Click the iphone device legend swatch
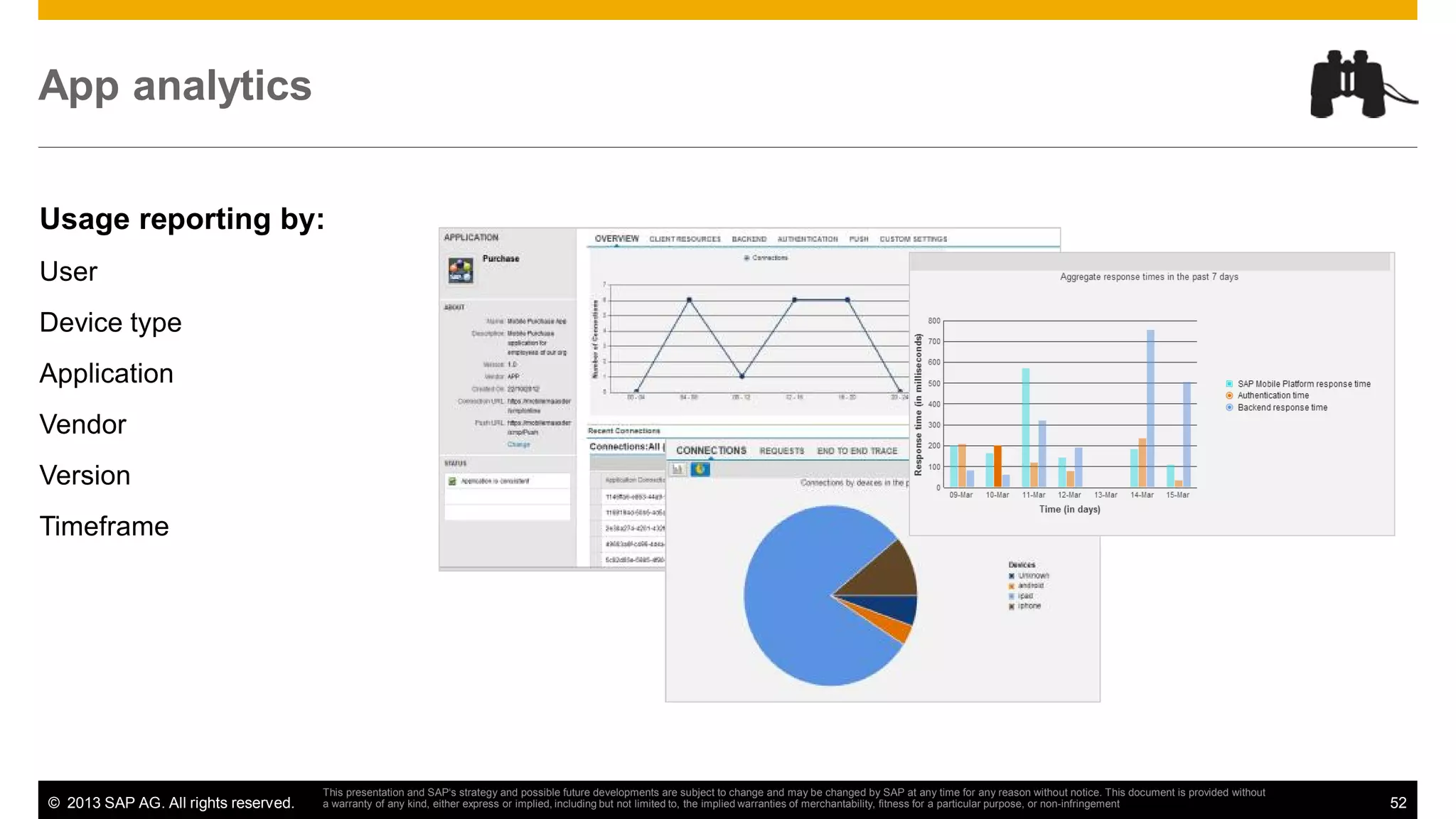Image resolution: width=1456 pixels, height=819 pixels. 1012,606
